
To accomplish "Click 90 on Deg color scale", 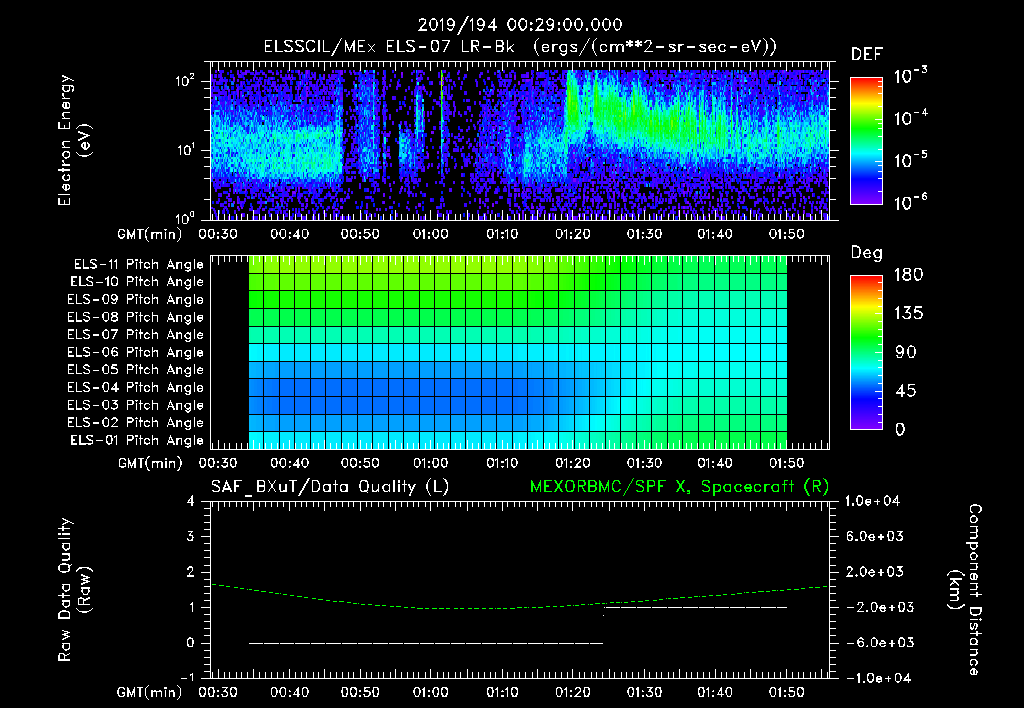I will coord(906,353).
